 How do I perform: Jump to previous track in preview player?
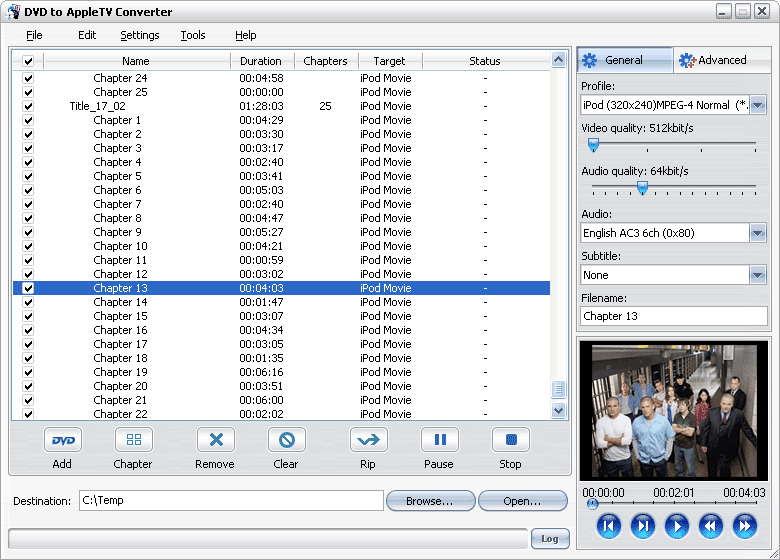coord(608,526)
